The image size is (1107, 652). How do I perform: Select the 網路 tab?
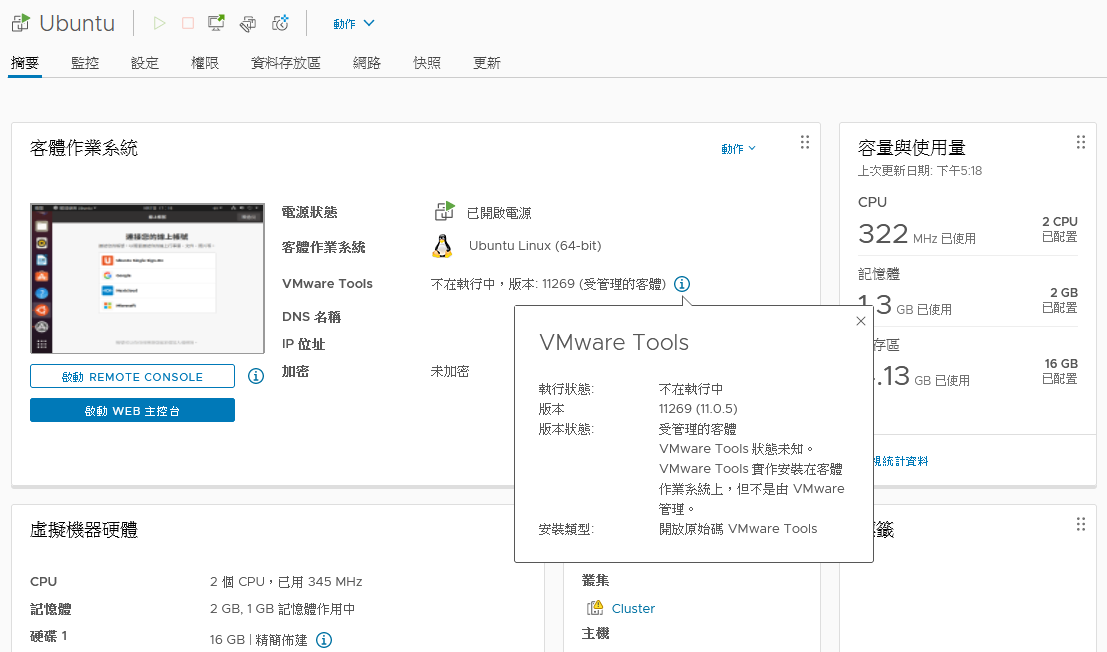(366, 63)
